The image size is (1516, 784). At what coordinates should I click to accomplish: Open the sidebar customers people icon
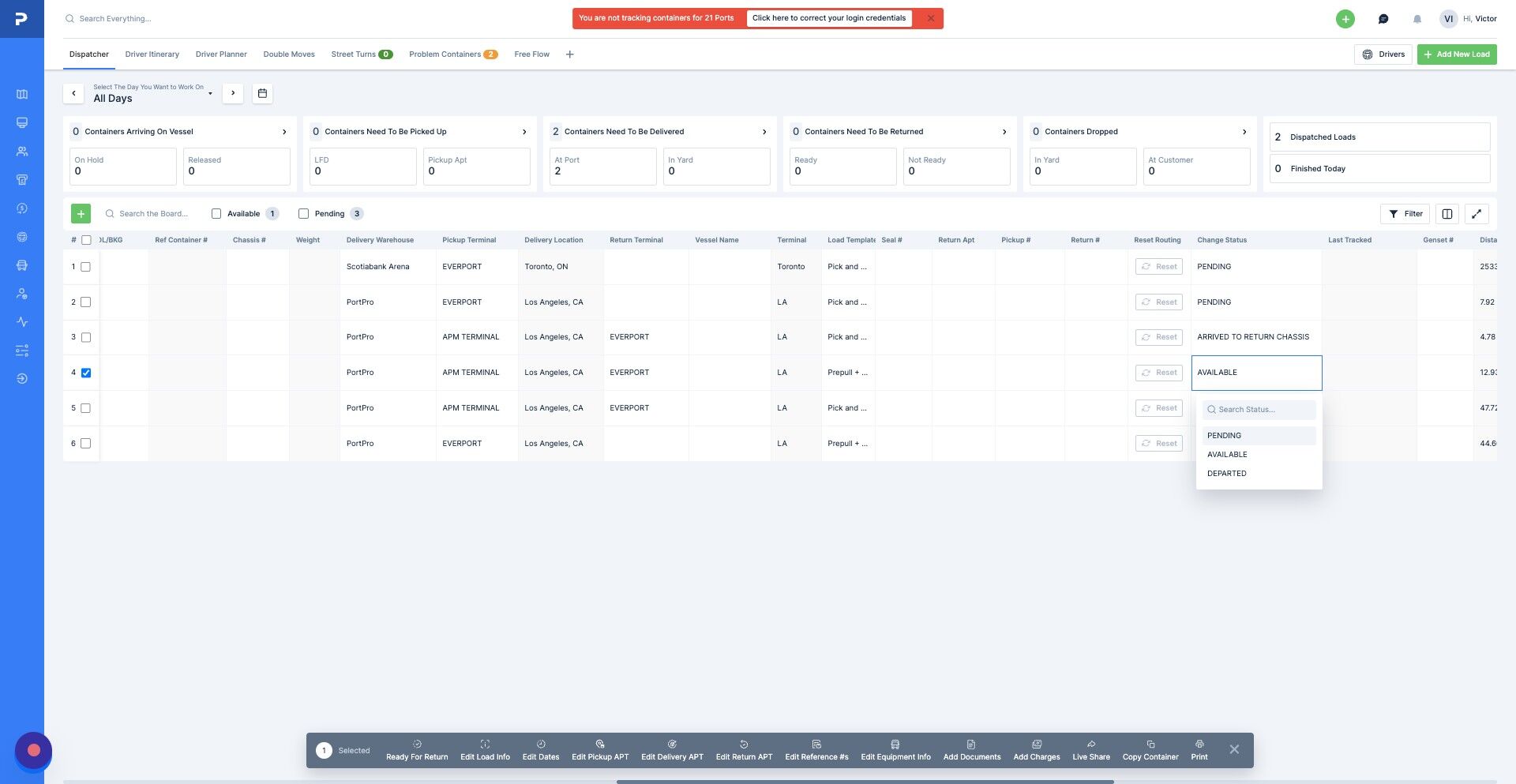22,151
